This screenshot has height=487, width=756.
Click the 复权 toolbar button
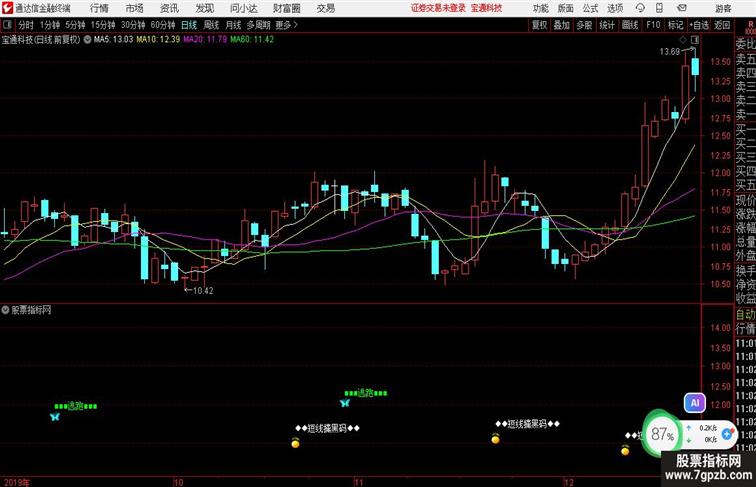click(x=539, y=25)
